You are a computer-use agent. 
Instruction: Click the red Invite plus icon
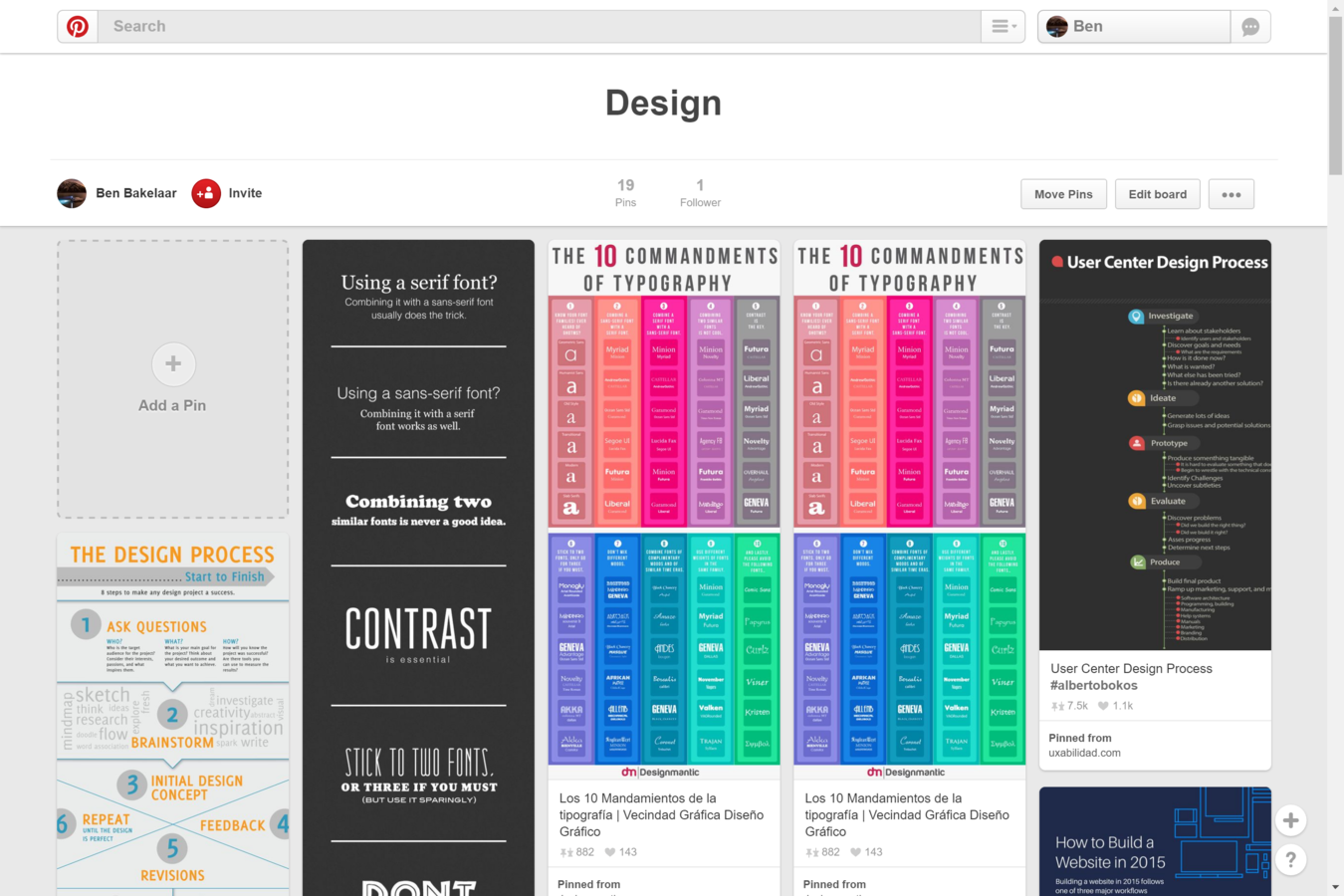[x=206, y=193]
